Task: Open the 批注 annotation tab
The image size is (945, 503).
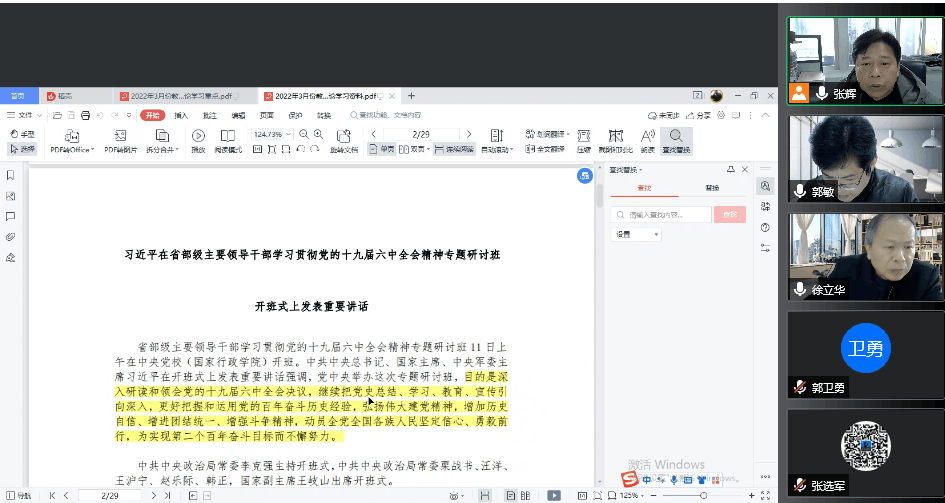Action: coord(210,115)
